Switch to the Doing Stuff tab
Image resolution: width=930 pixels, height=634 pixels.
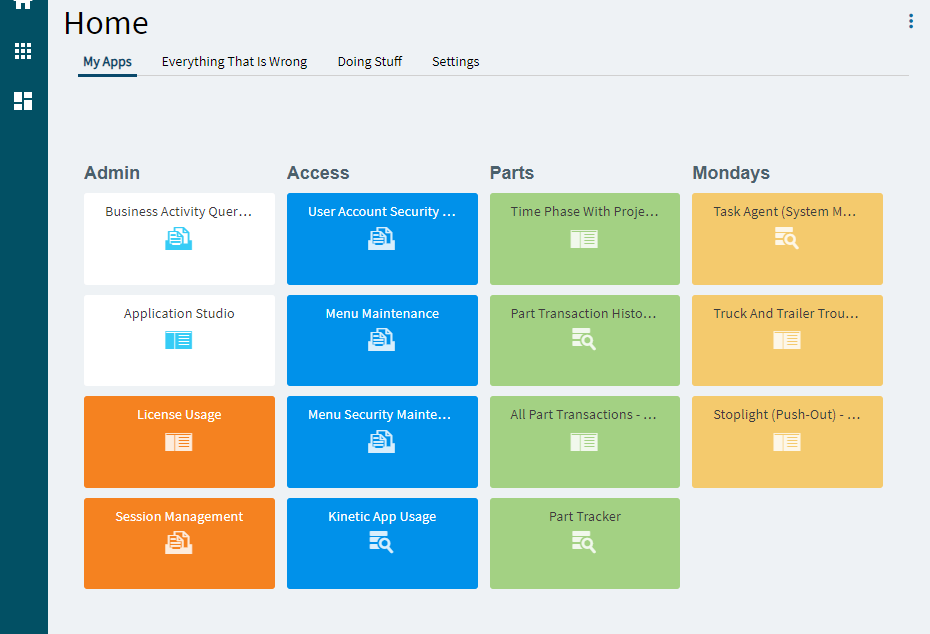370,62
